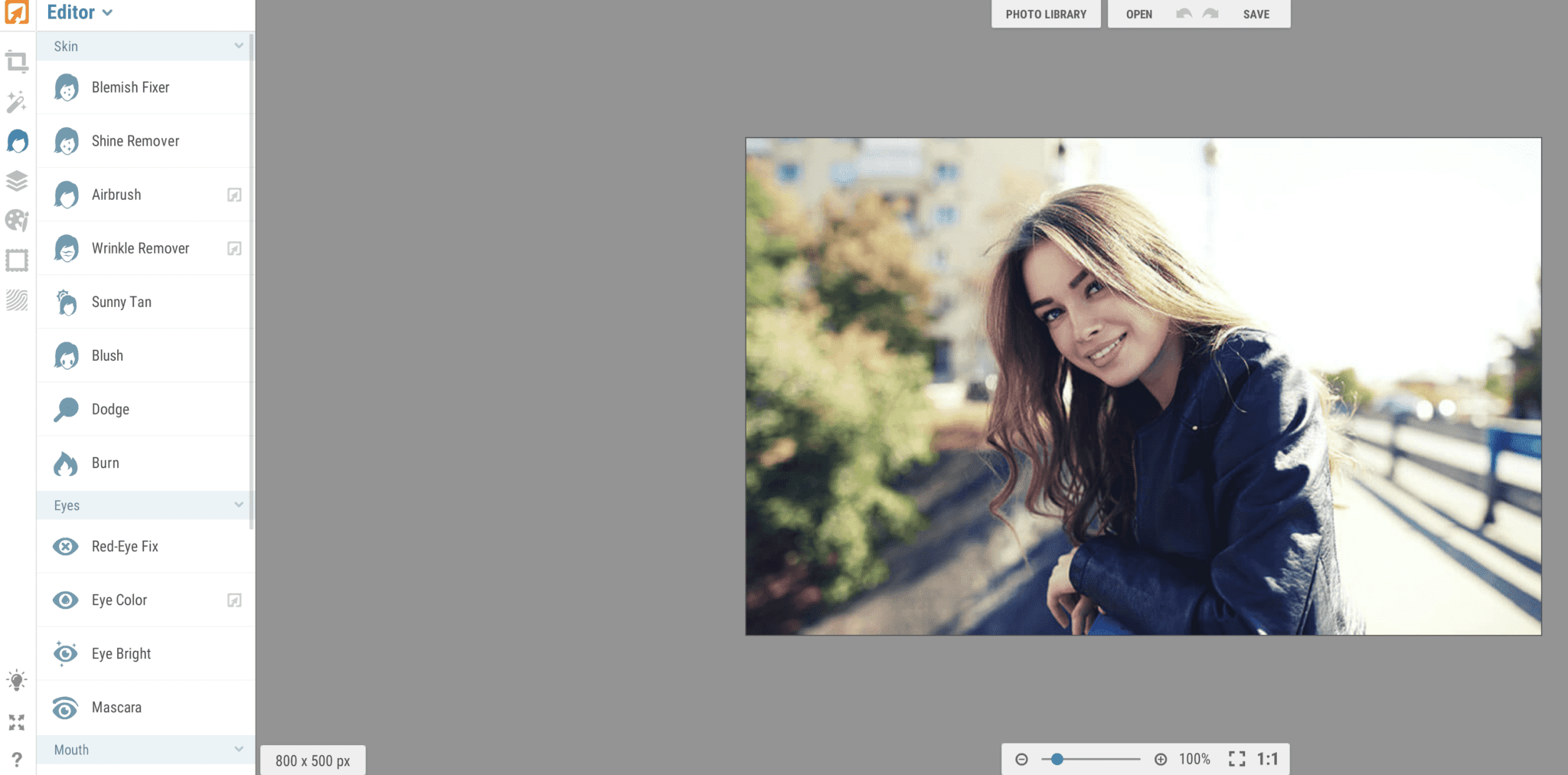Expand the Mouth section
1568x775 pixels.
[238, 749]
